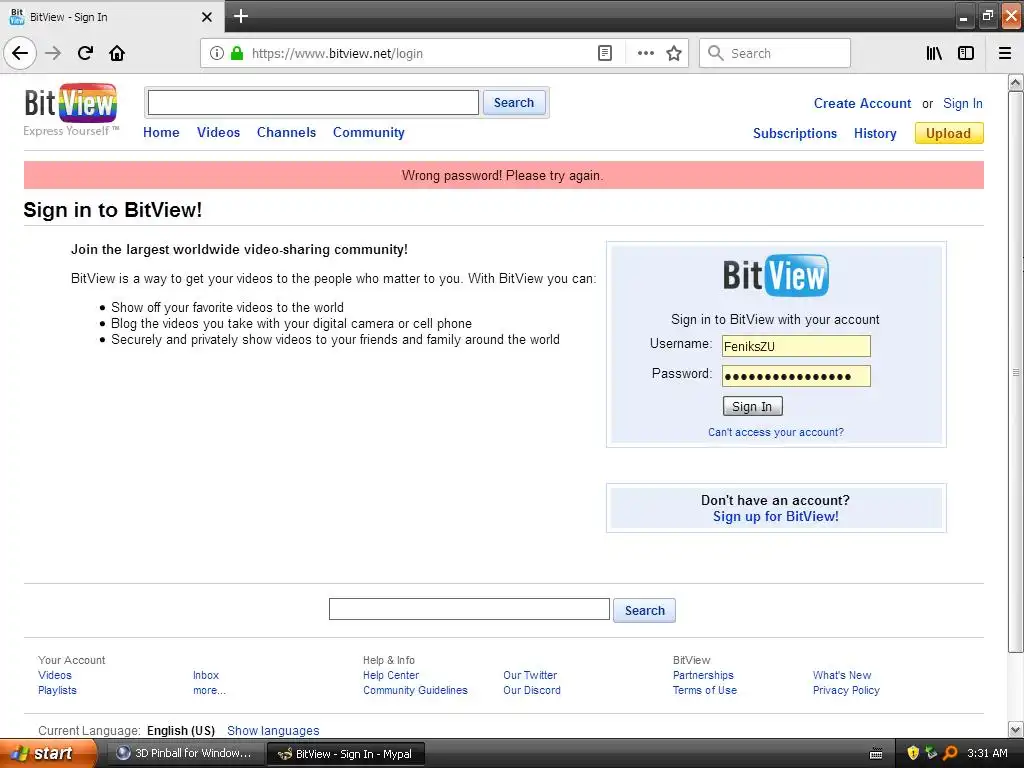This screenshot has height=768, width=1024.
Task: Select the BitView - Sign In browser tab
Action: tap(111, 17)
